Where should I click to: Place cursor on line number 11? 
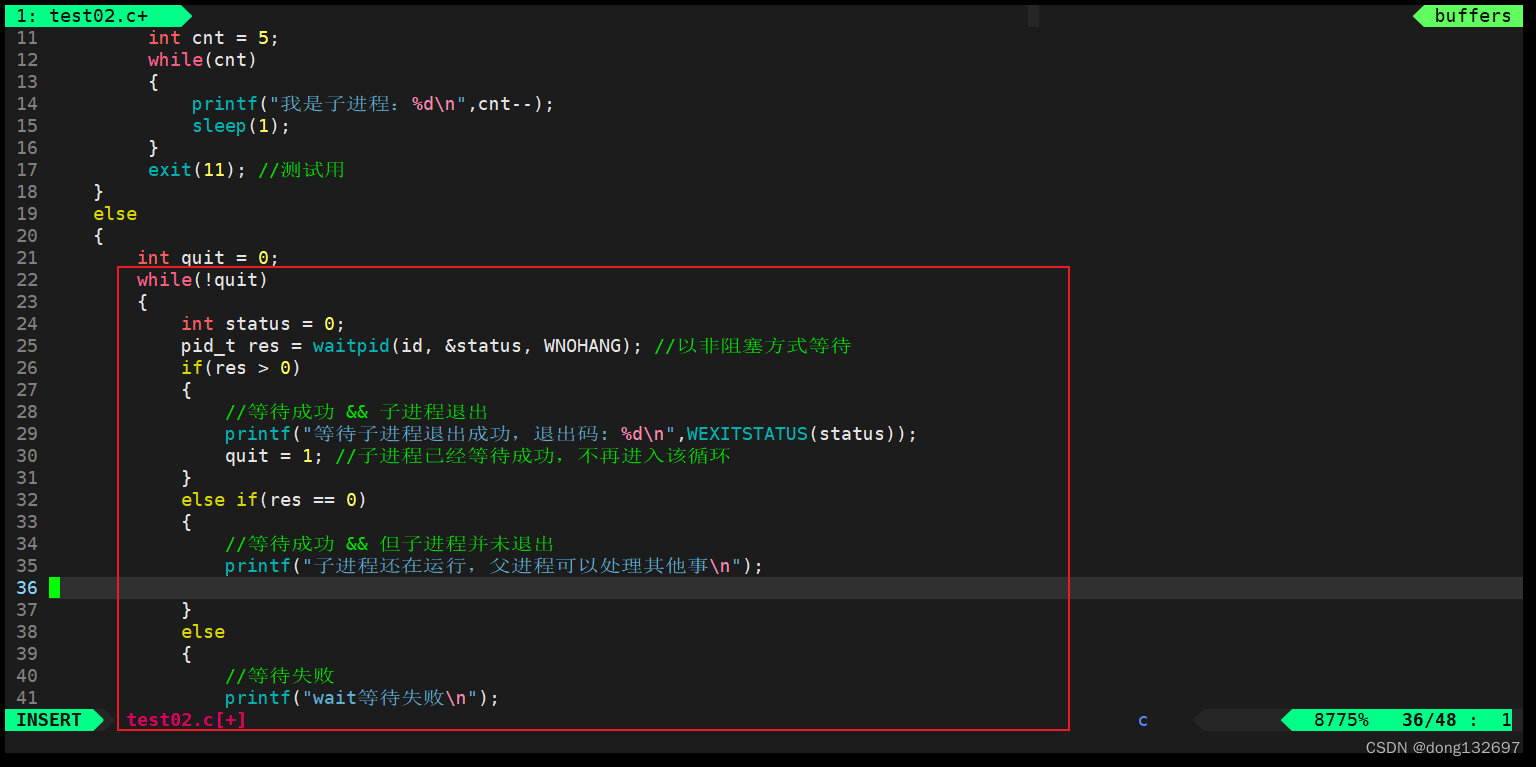(27, 38)
